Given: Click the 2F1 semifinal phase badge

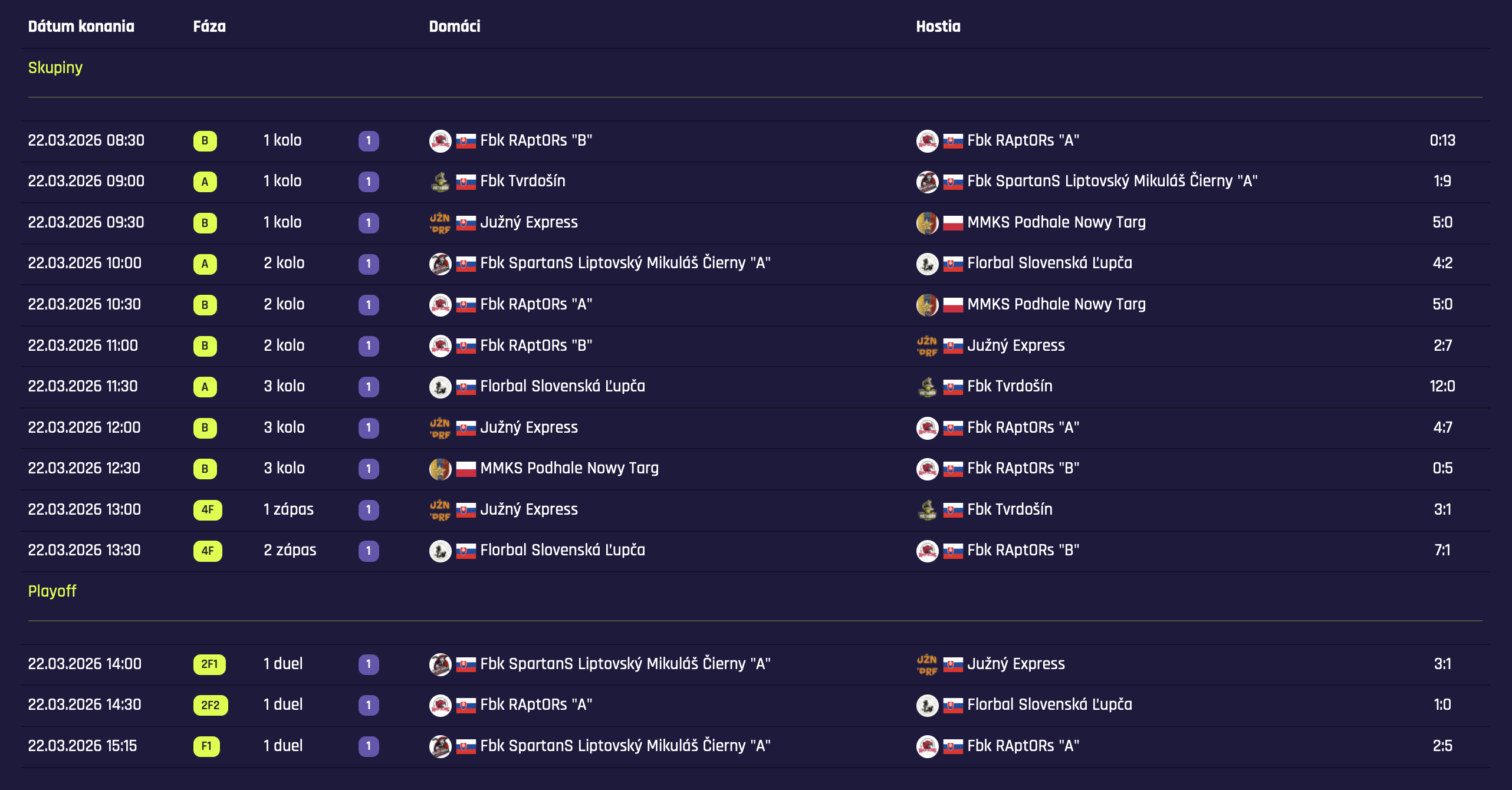Looking at the screenshot, I should click(209, 664).
